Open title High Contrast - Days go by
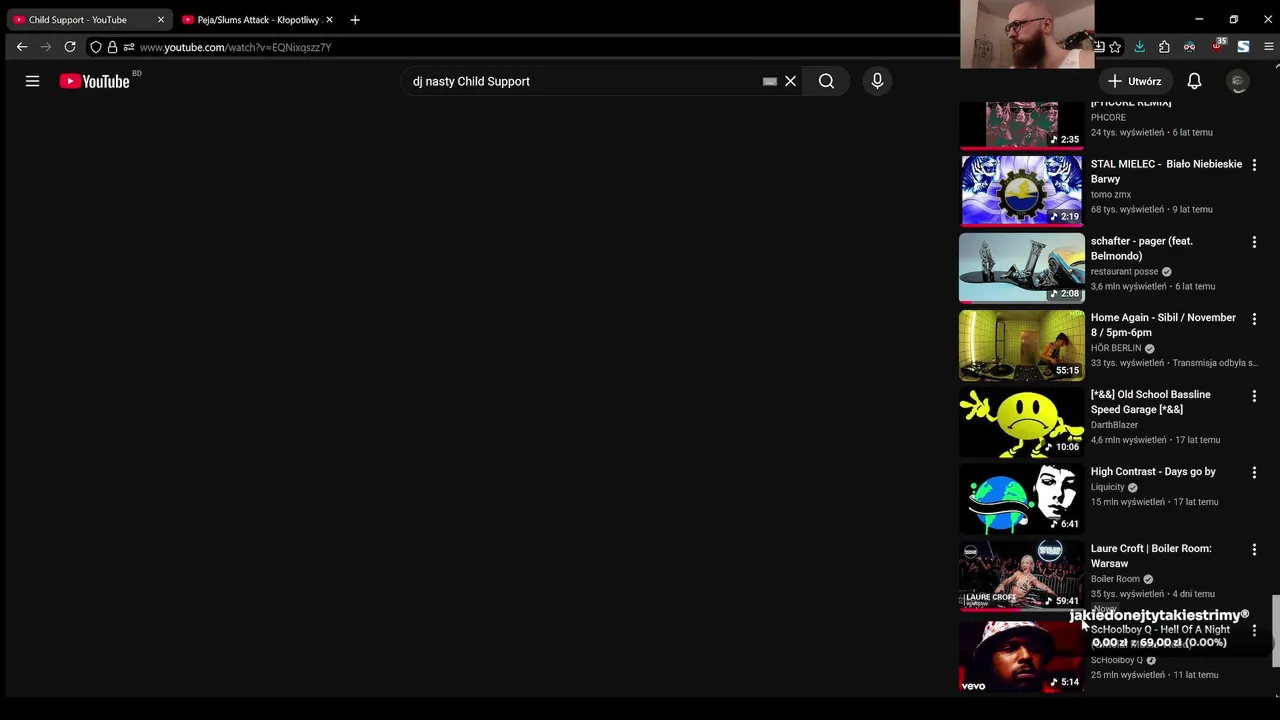 pos(1153,472)
